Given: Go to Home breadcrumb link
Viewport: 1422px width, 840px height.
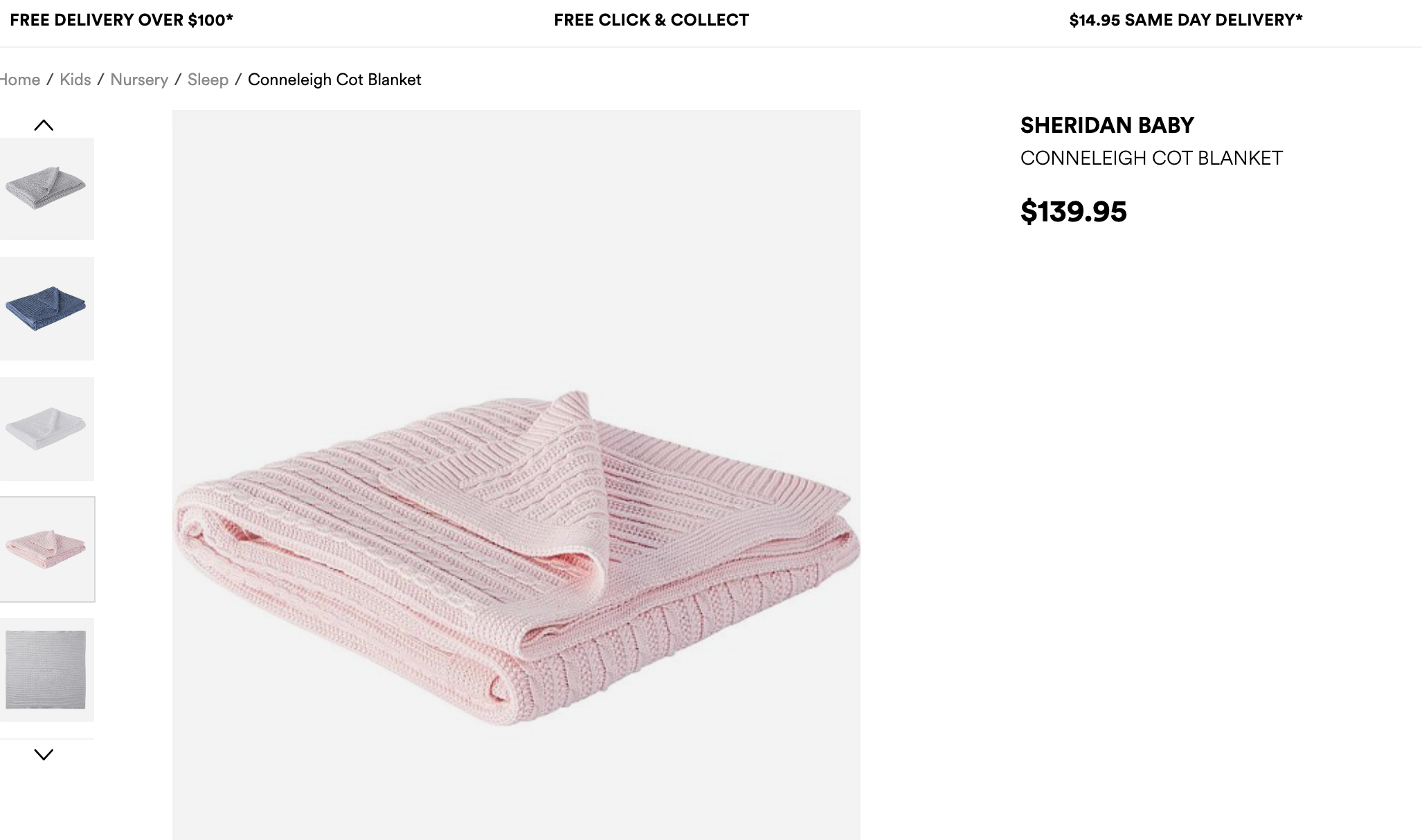Looking at the screenshot, I should pyautogui.click(x=20, y=80).
